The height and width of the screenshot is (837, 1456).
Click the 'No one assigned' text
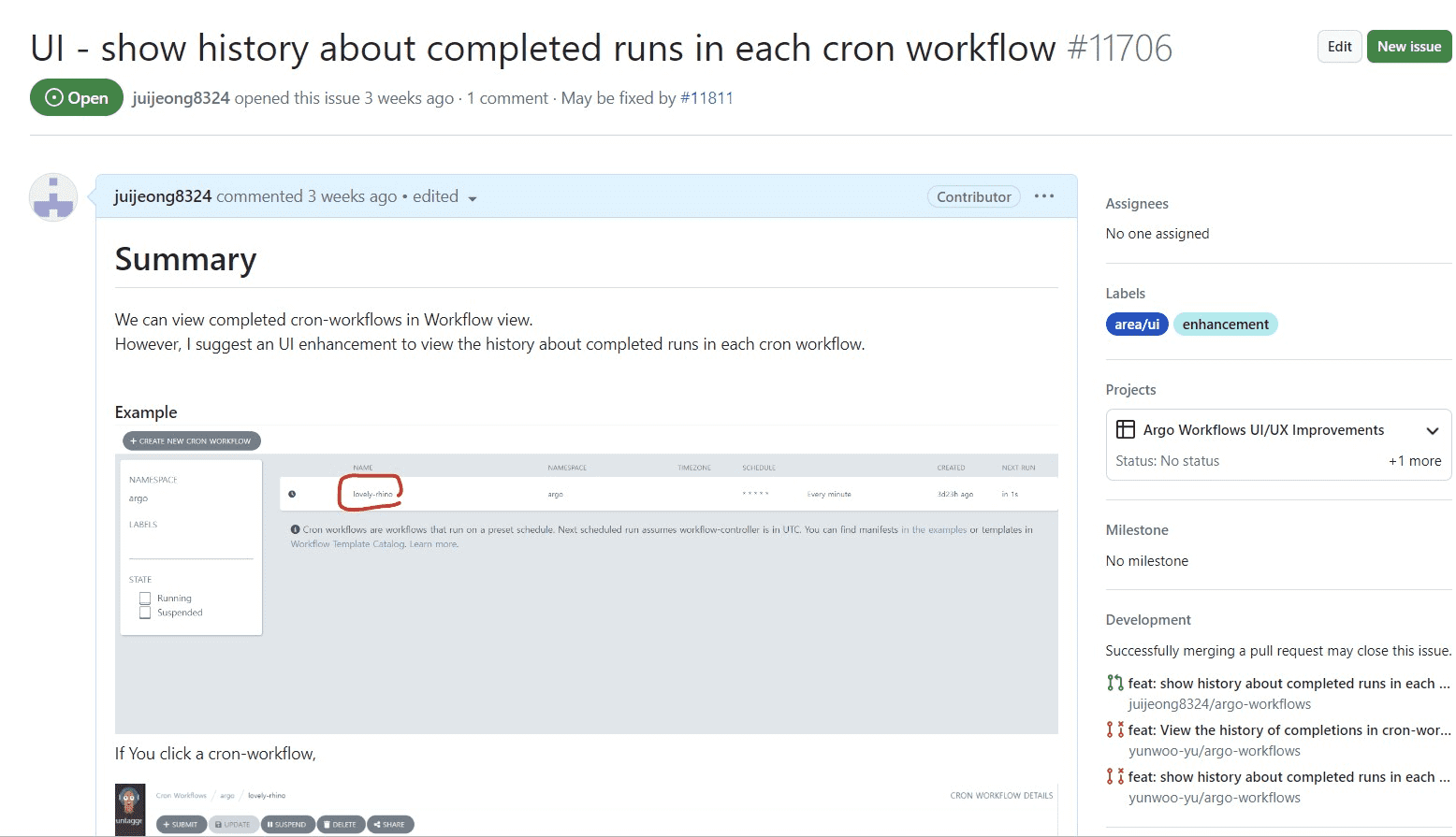1158,234
